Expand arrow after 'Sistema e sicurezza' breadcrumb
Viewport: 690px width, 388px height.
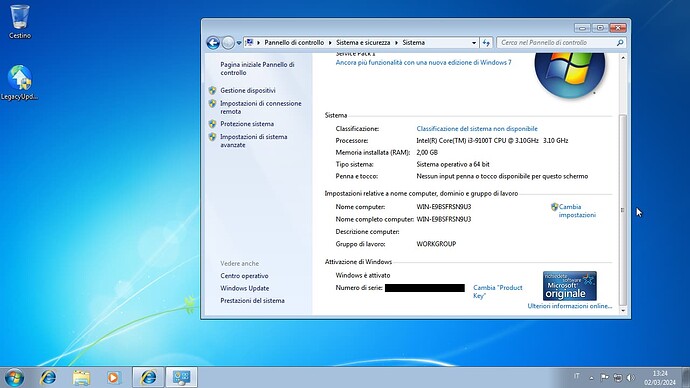coord(396,43)
